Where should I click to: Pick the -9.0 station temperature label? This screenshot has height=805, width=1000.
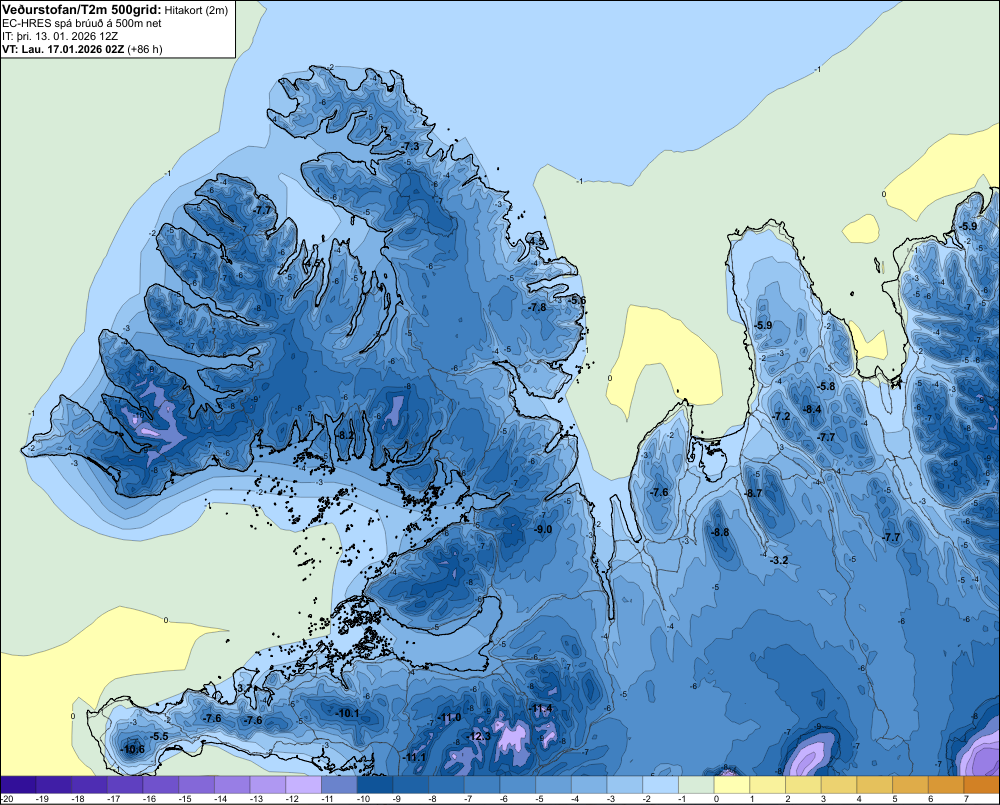(x=543, y=529)
